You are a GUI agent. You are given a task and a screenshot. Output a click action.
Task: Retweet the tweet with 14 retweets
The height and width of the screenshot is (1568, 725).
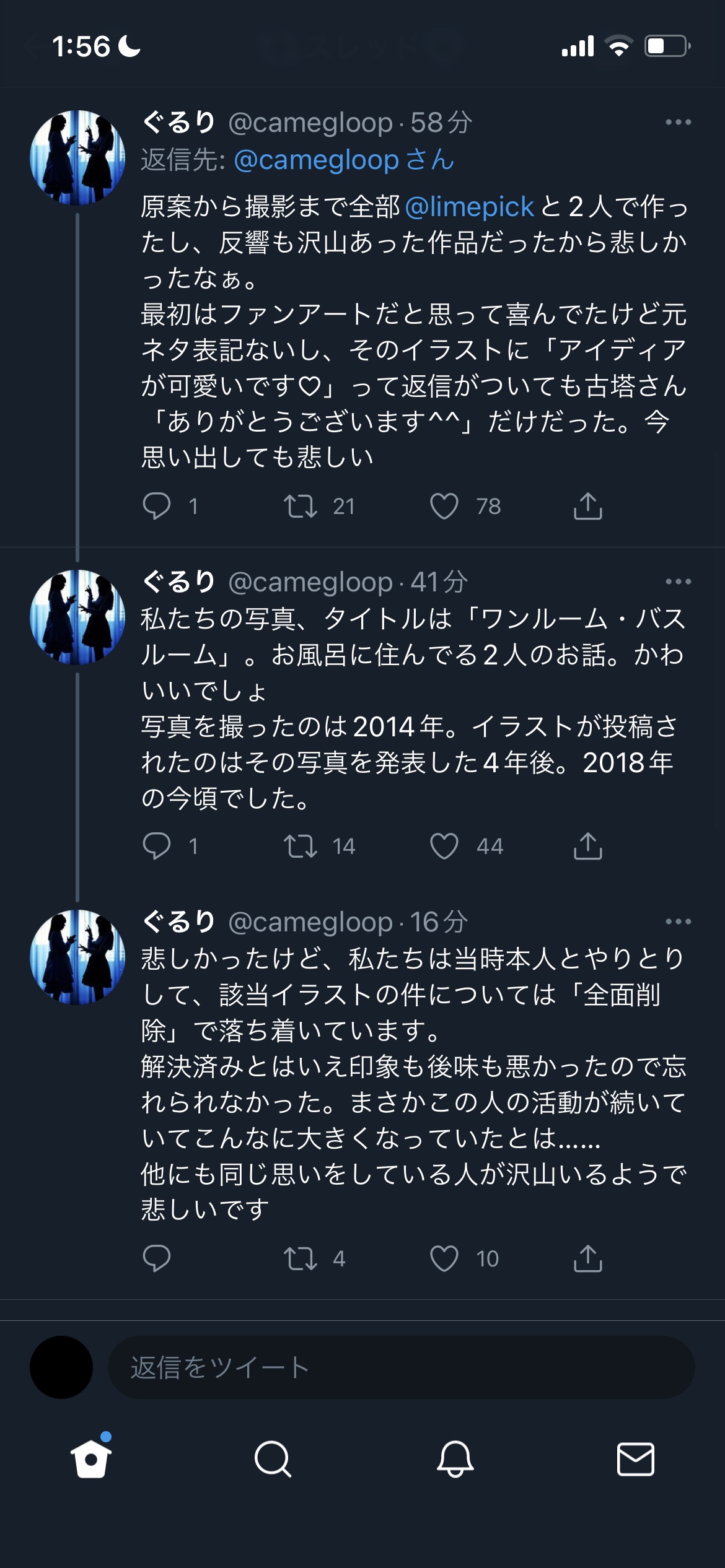(x=301, y=846)
